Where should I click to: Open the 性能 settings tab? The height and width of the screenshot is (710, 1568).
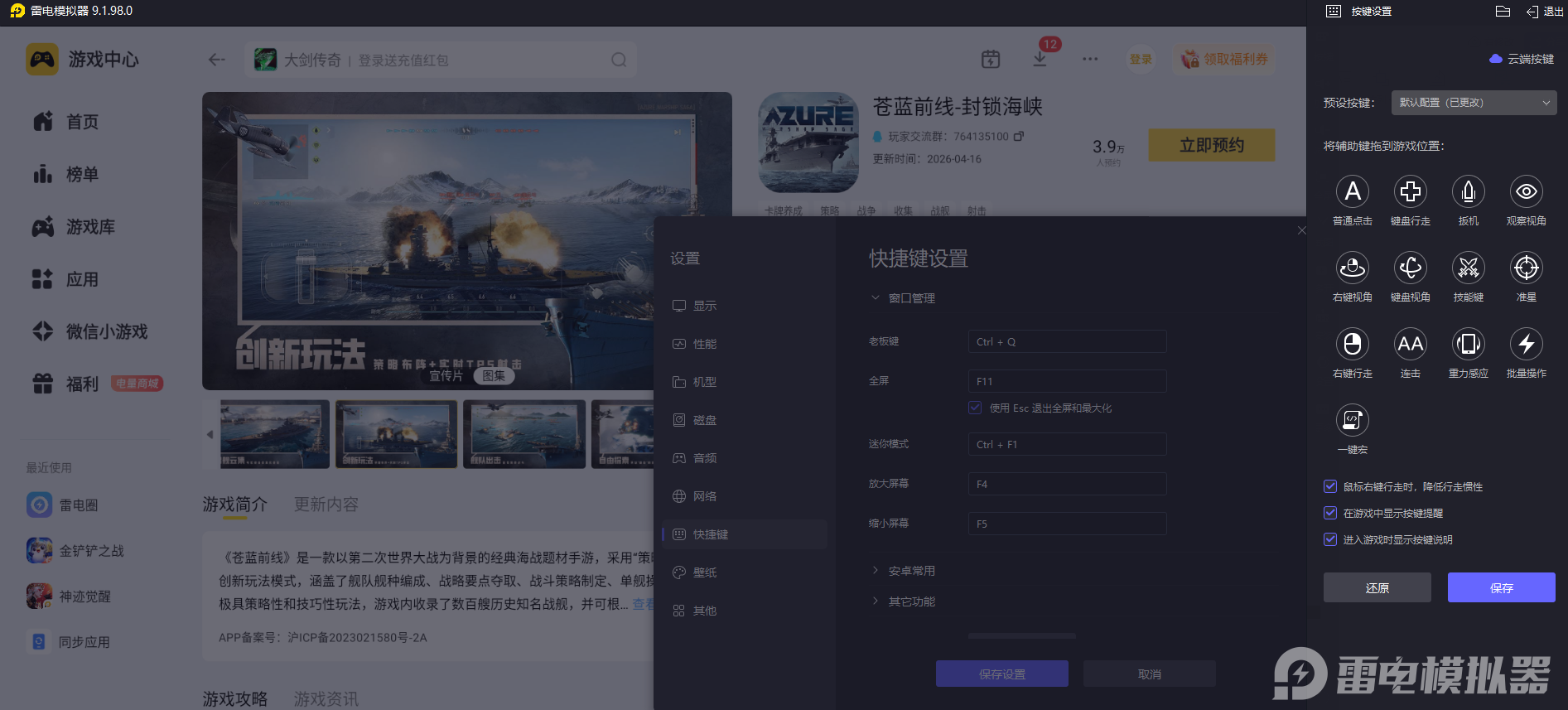[x=704, y=344]
